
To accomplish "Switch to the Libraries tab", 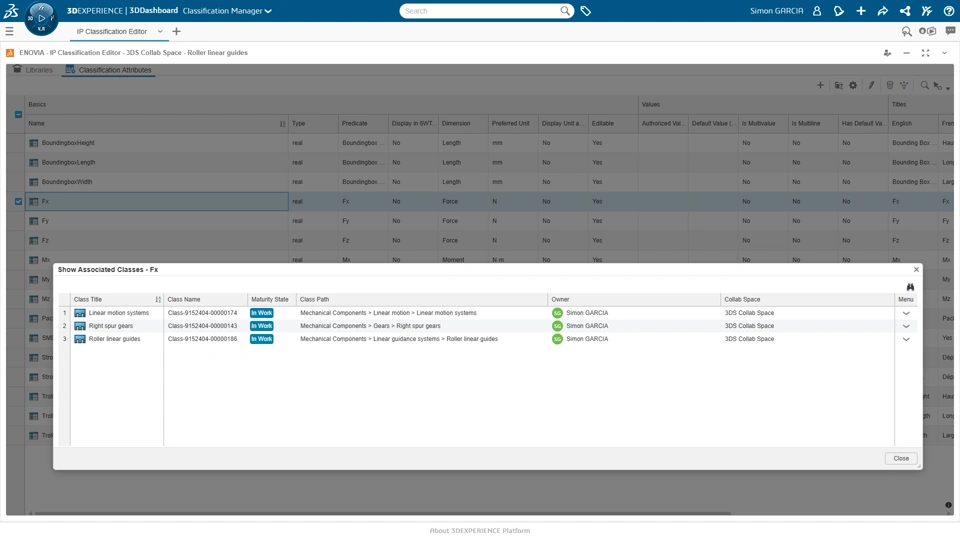I will [x=33, y=70].
